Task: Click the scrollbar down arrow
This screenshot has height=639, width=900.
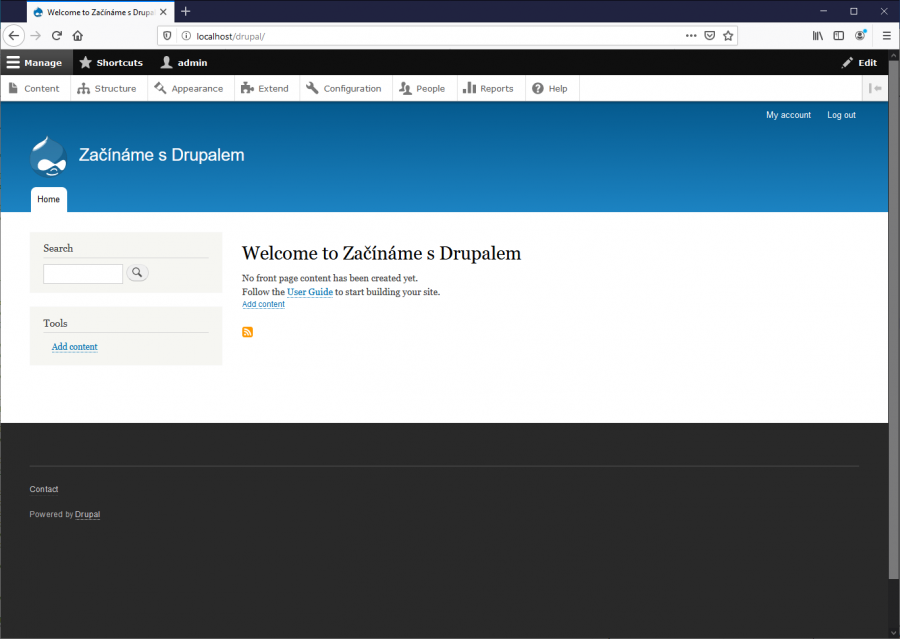Action: click(894, 633)
